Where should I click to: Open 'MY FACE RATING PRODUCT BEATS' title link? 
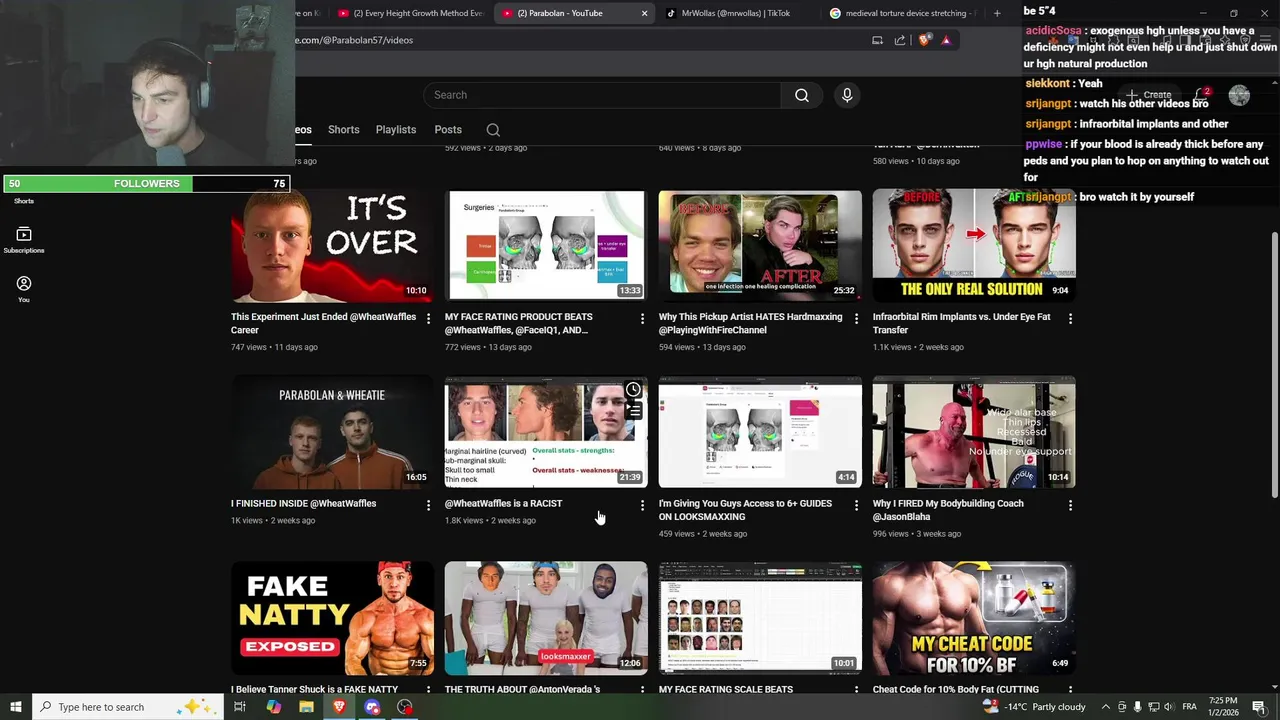pos(518,323)
